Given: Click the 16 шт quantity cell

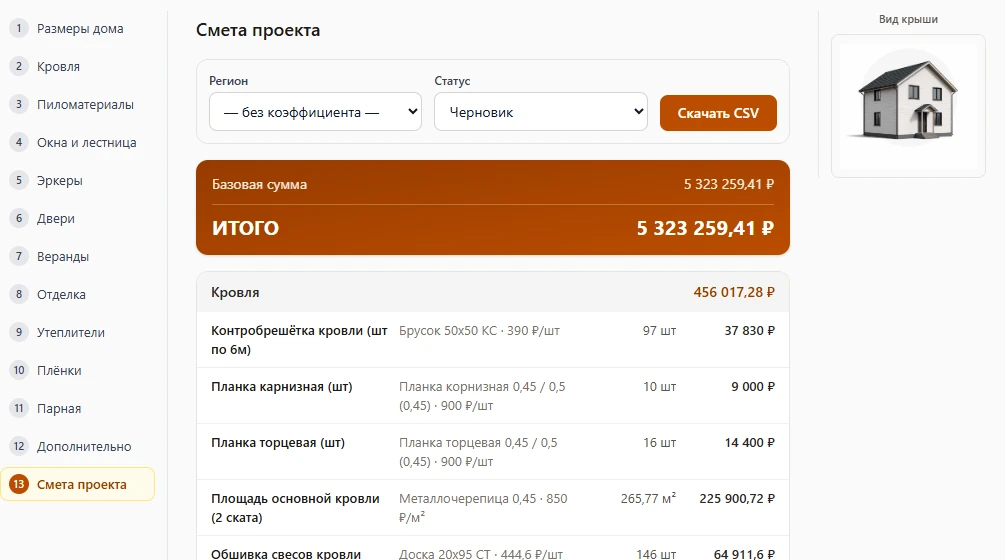Looking at the screenshot, I should pyautogui.click(x=660, y=443).
